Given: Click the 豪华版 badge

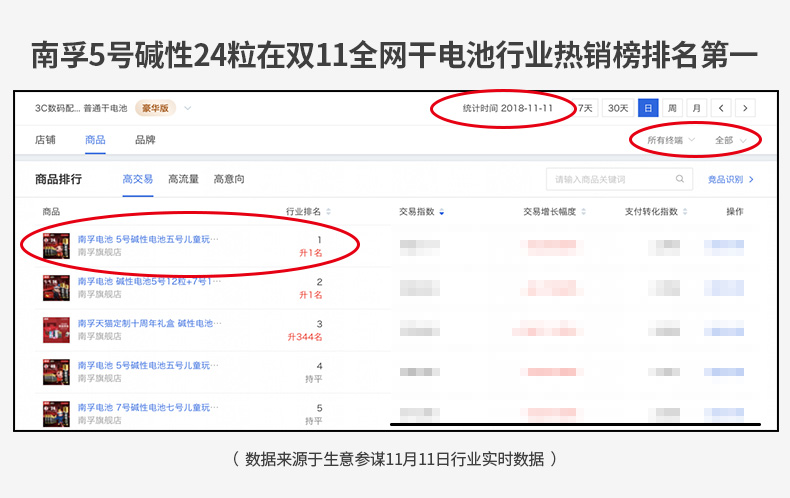Looking at the screenshot, I should [155, 108].
